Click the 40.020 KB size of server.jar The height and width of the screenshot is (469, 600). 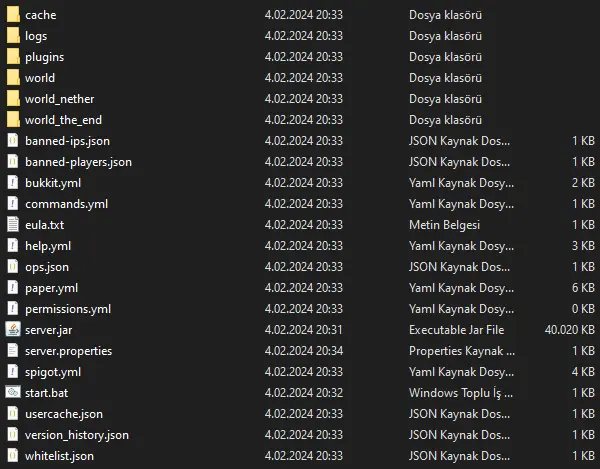pos(570,330)
